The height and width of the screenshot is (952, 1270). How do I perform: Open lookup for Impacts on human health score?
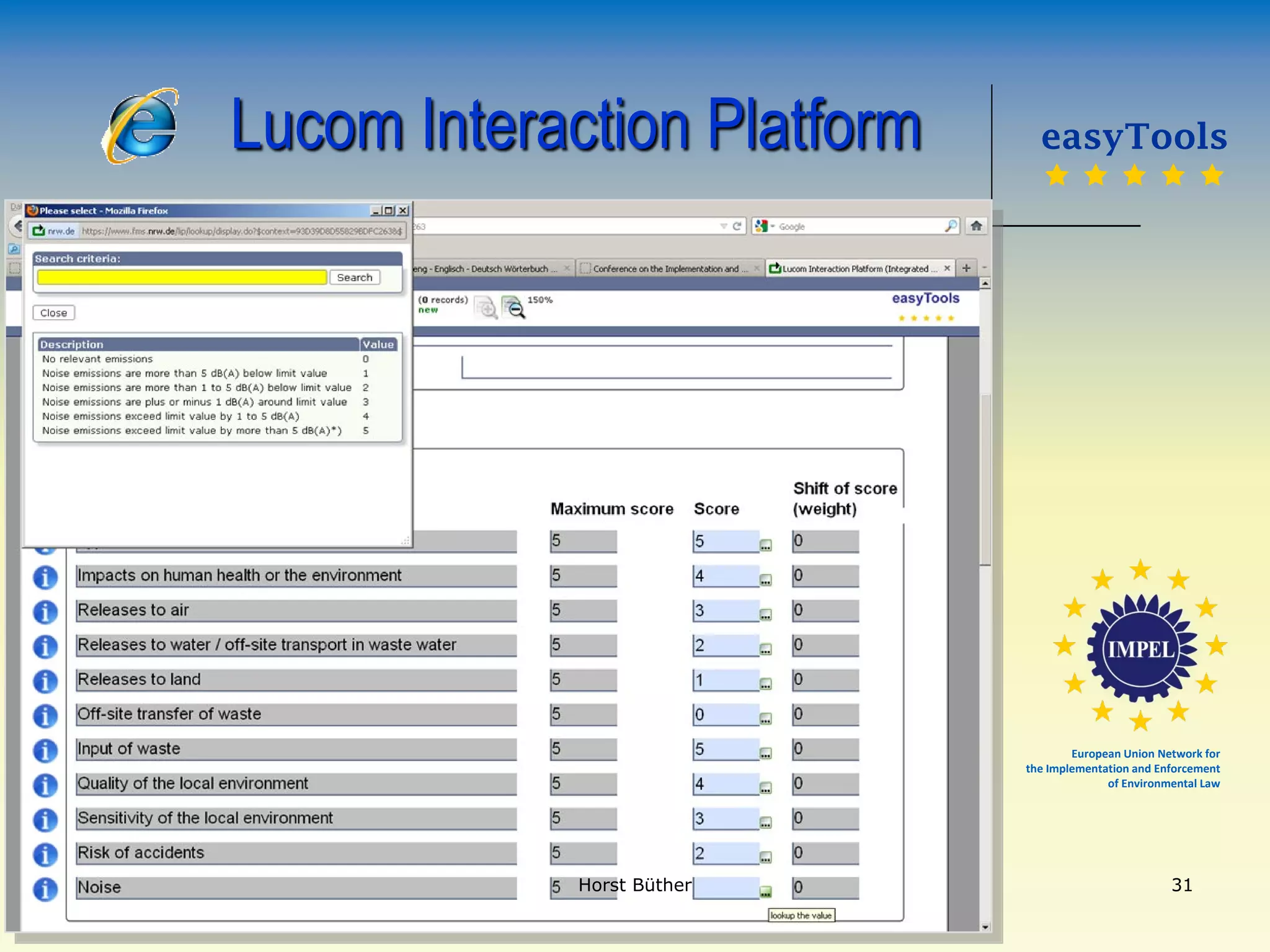(x=766, y=580)
